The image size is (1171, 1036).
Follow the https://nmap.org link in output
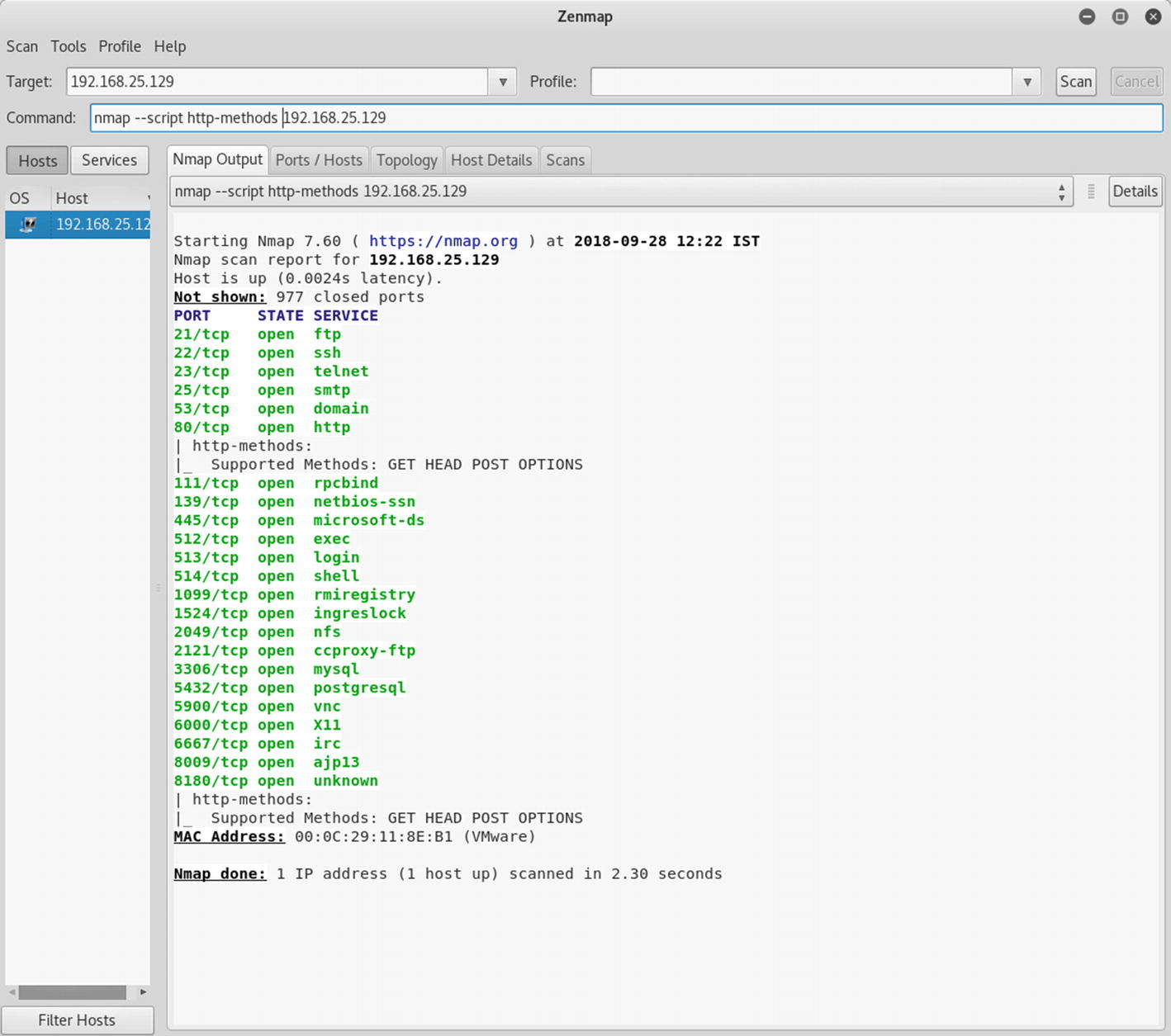point(443,241)
